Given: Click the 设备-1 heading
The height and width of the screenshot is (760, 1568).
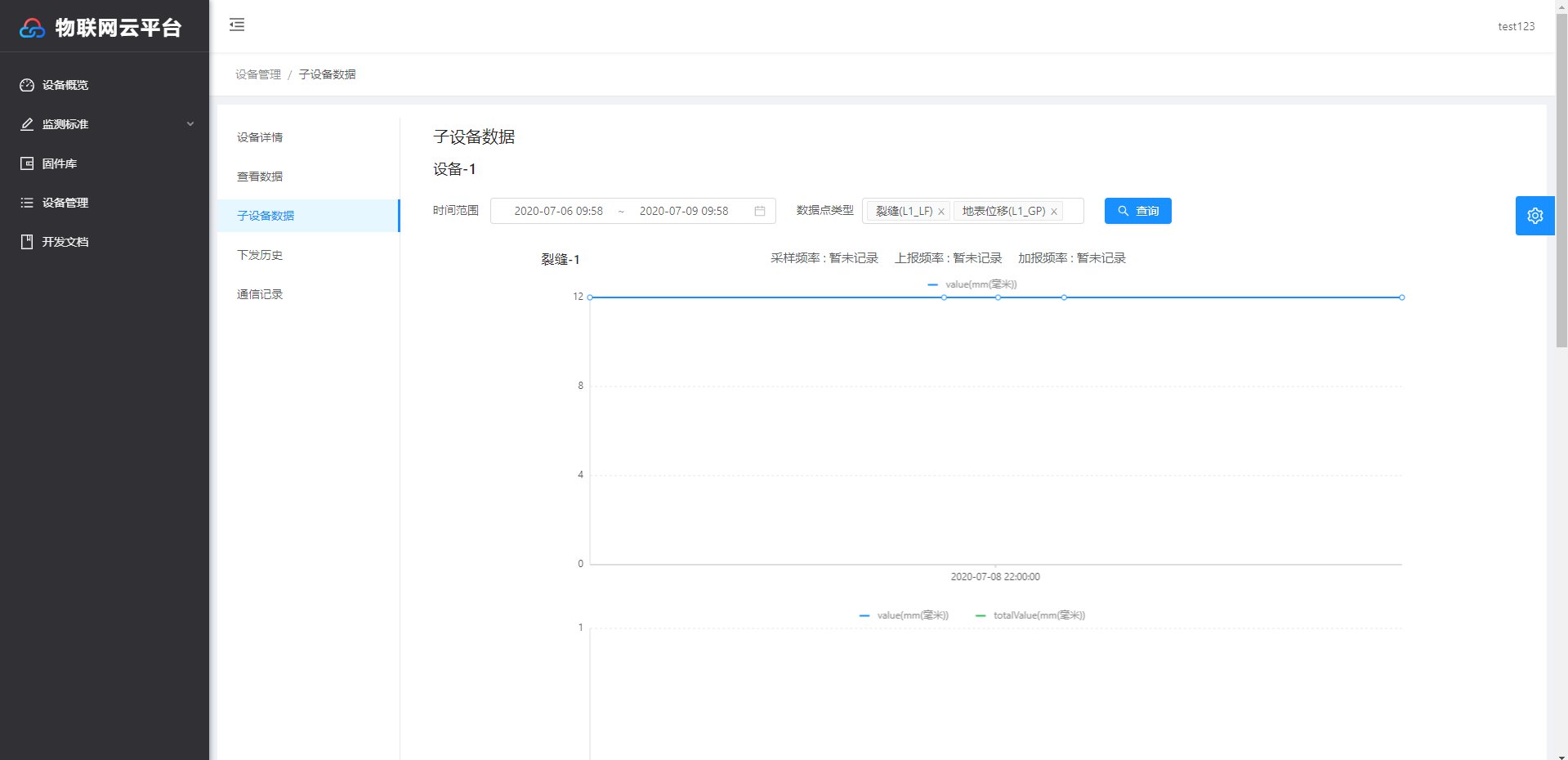Looking at the screenshot, I should point(454,169).
